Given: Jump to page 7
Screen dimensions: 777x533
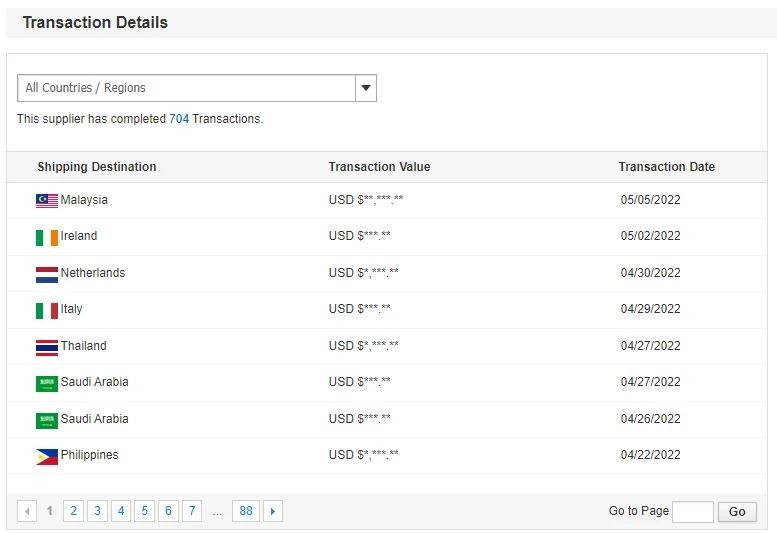Looking at the screenshot, I should click(192, 511).
